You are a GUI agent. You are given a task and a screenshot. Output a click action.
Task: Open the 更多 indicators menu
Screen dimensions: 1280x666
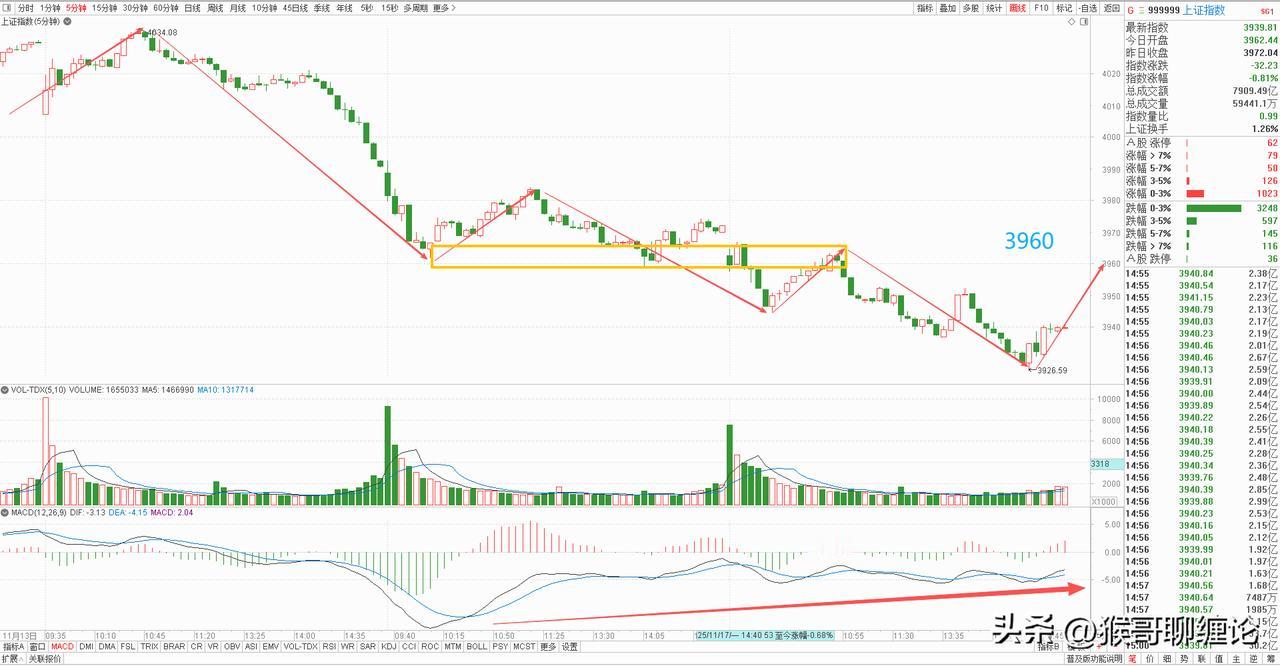548,646
